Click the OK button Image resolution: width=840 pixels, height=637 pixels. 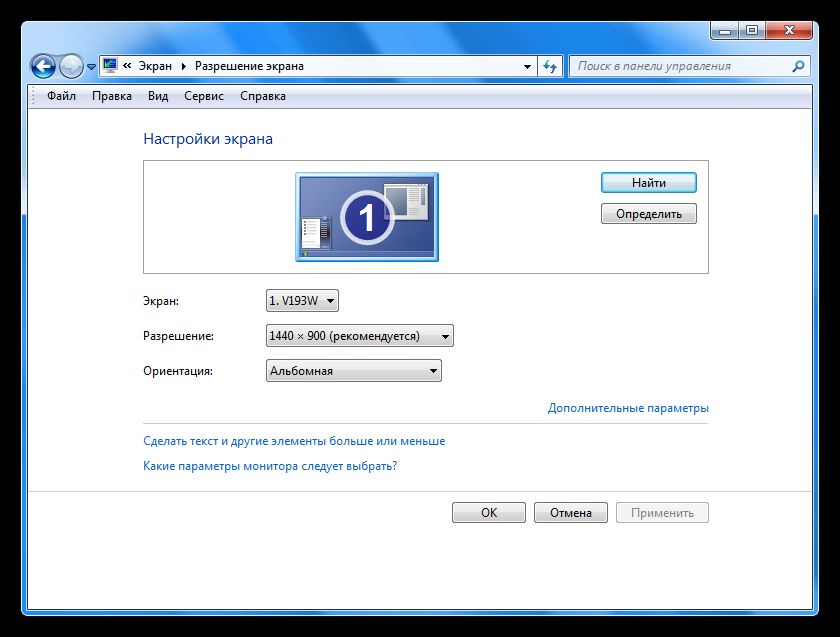(x=489, y=513)
